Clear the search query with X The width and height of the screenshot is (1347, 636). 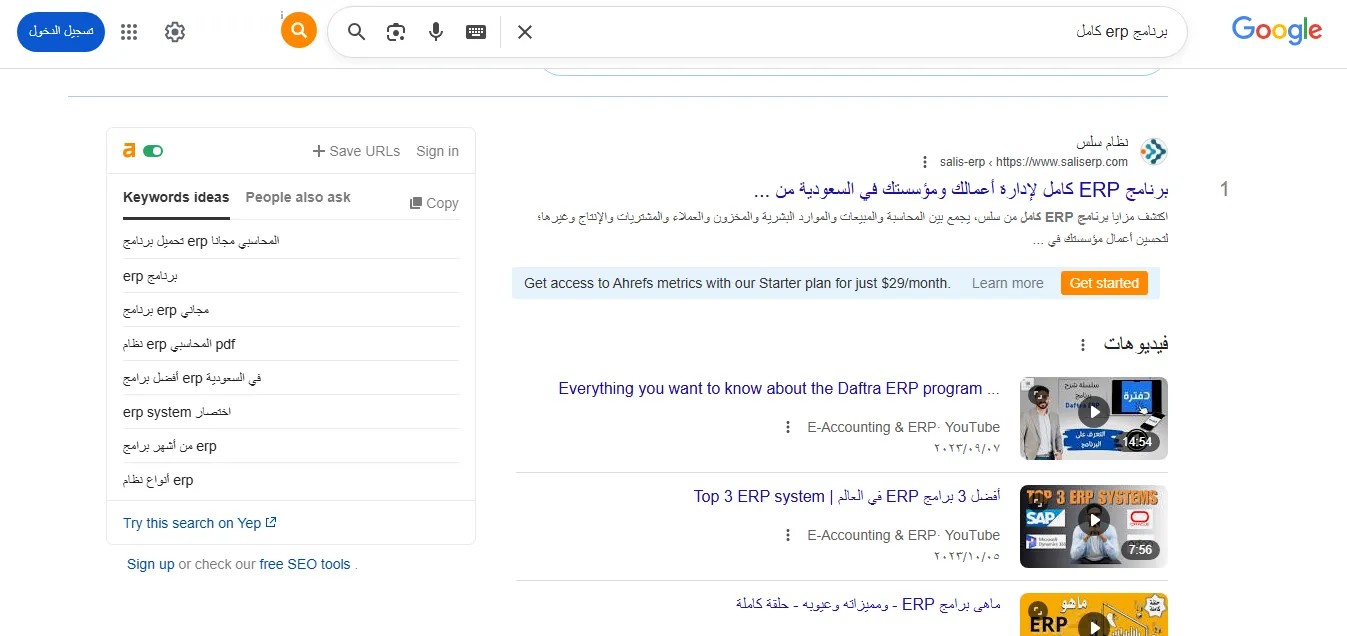tap(525, 32)
